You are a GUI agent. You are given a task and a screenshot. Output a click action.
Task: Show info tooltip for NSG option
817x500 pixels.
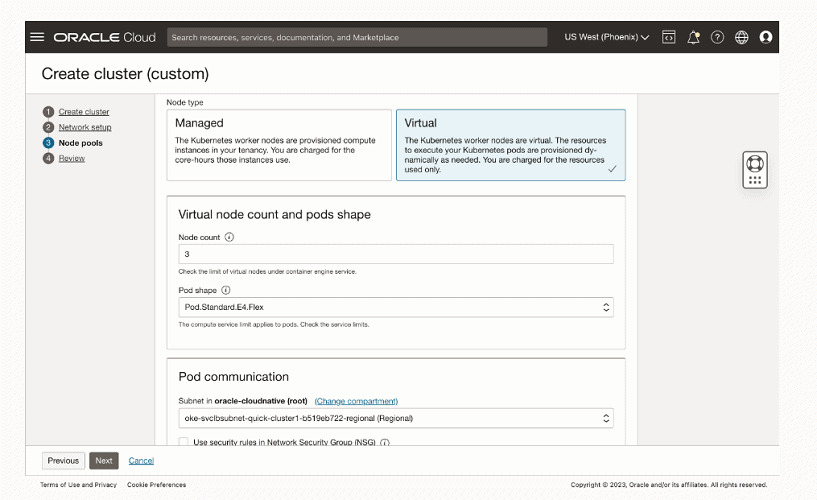point(385,442)
